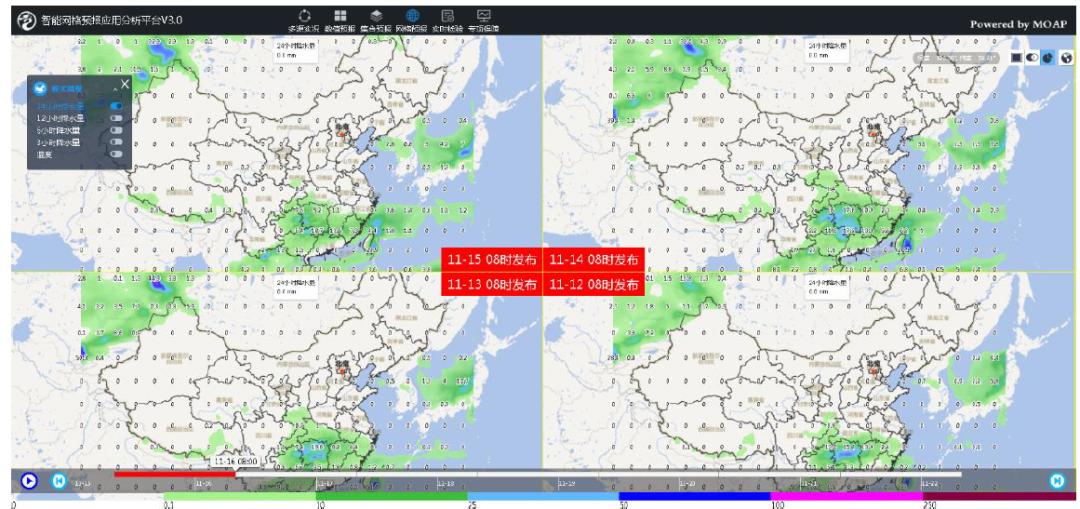The width and height of the screenshot is (1080, 509).
Task: Open the 多源实况 circular-arrows nav icon
Action: [305, 15]
